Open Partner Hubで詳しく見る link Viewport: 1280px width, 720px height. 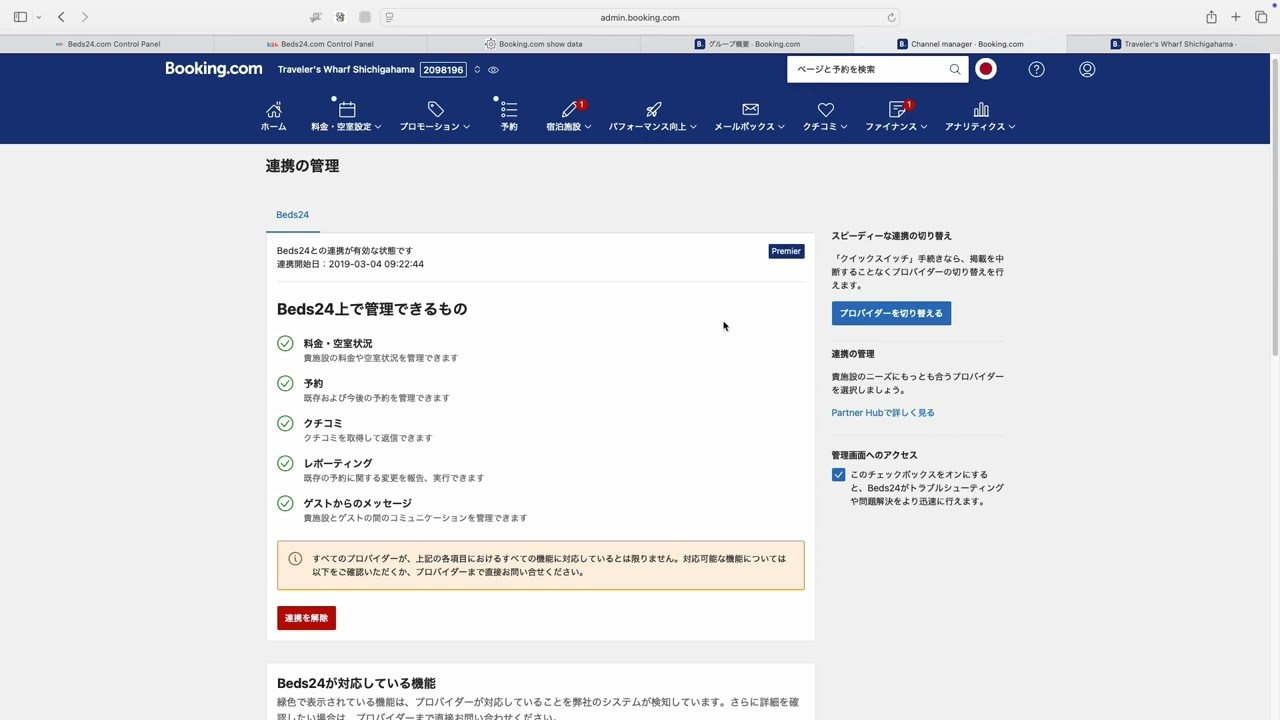pyautogui.click(x=883, y=412)
